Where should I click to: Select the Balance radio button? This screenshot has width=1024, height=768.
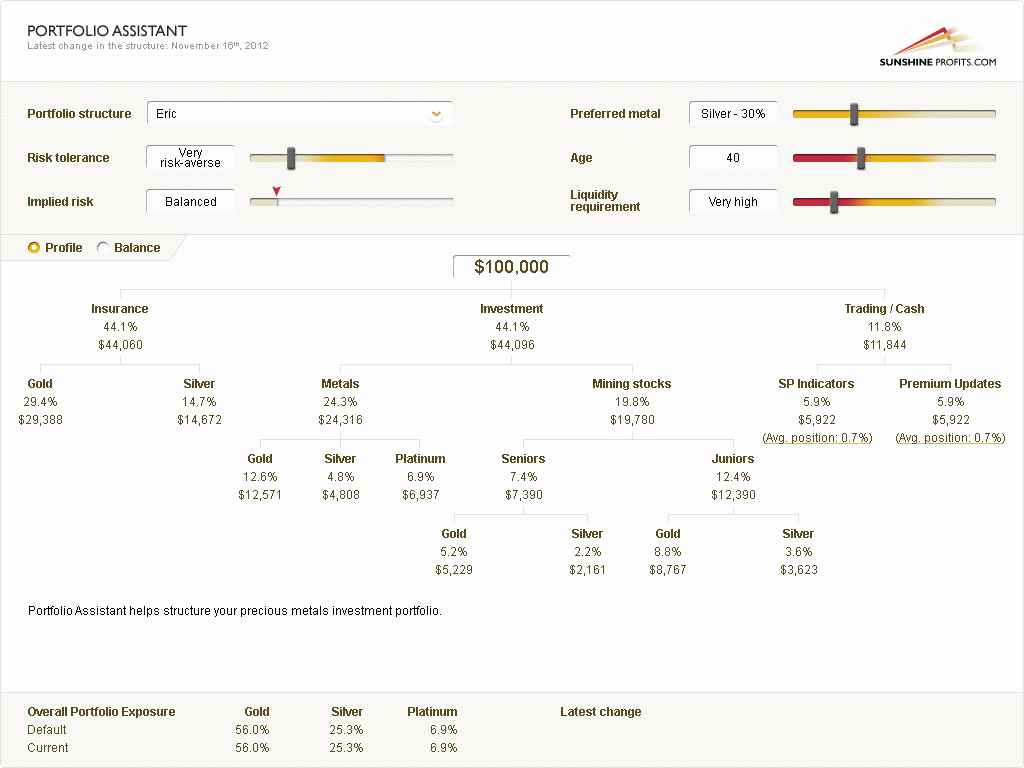pos(103,248)
